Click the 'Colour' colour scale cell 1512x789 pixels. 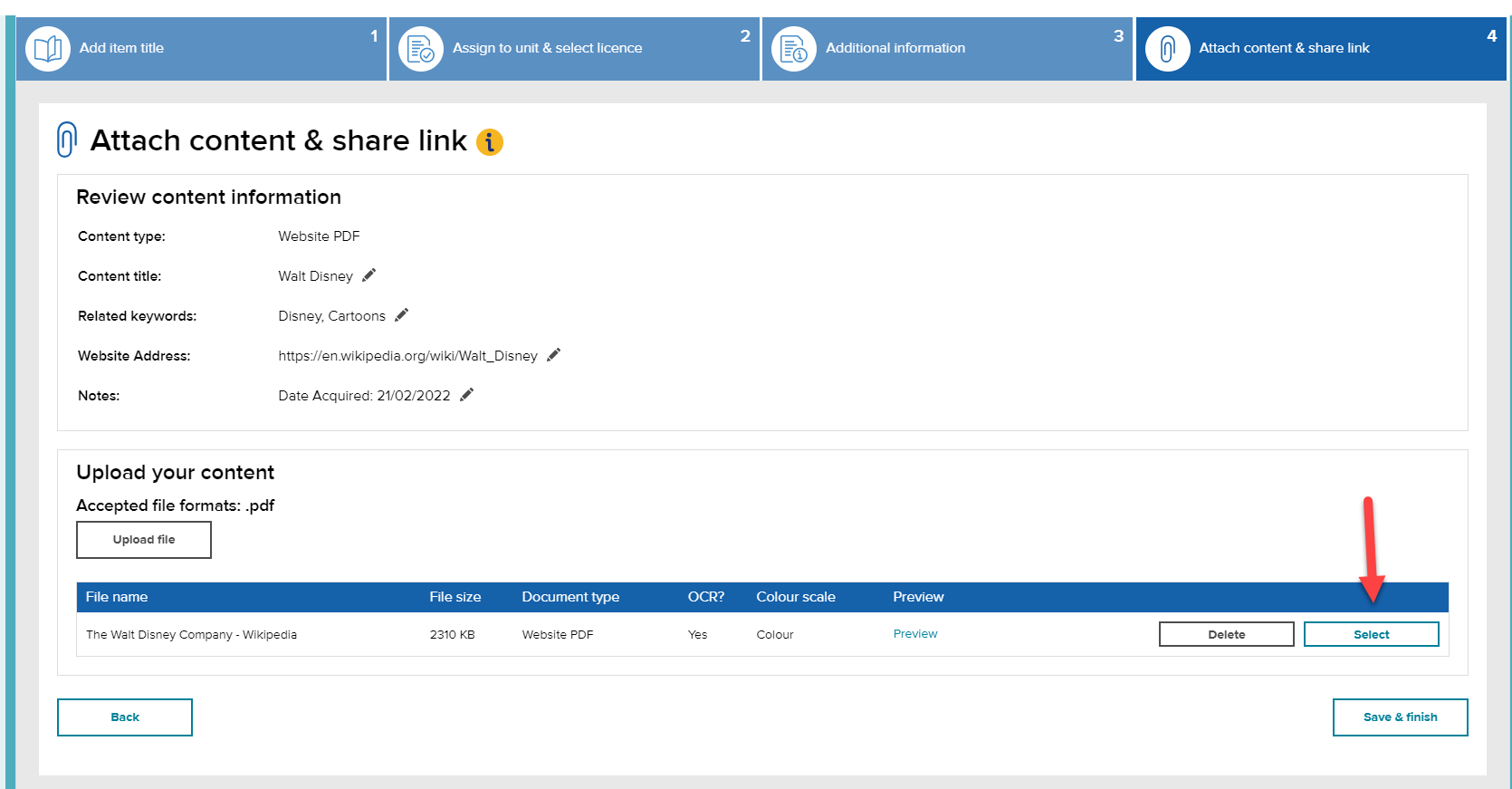[775, 635]
